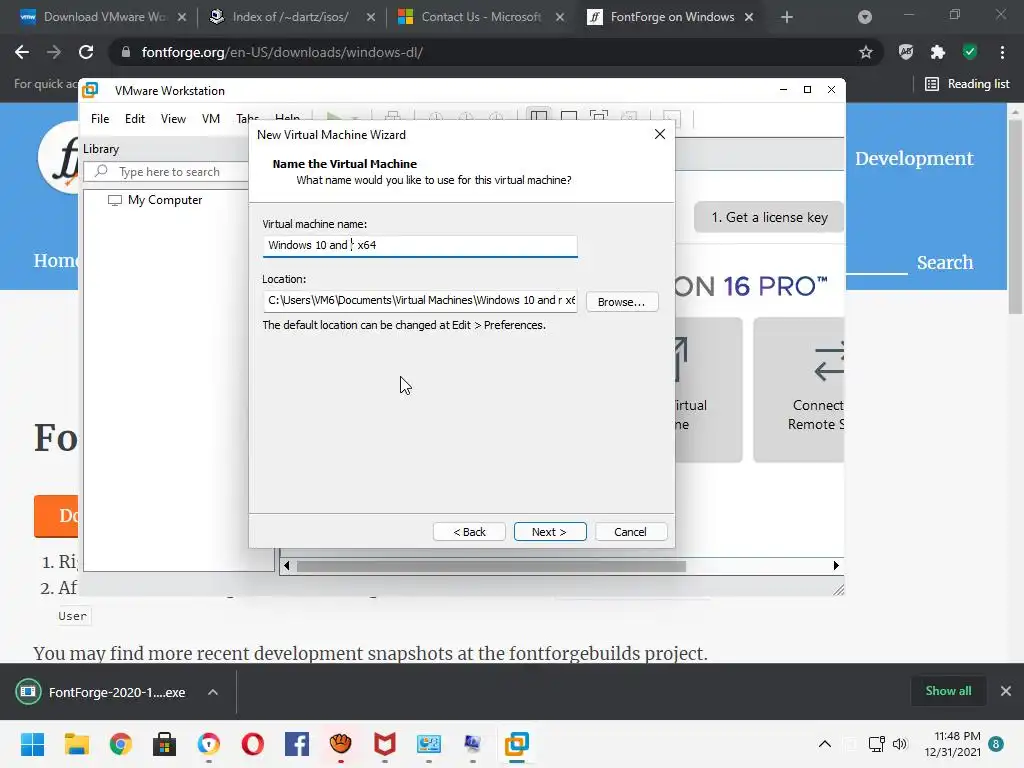The height and width of the screenshot is (768, 1024).
Task: Select My Computer in the VMware library
Action: pos(155,200)
